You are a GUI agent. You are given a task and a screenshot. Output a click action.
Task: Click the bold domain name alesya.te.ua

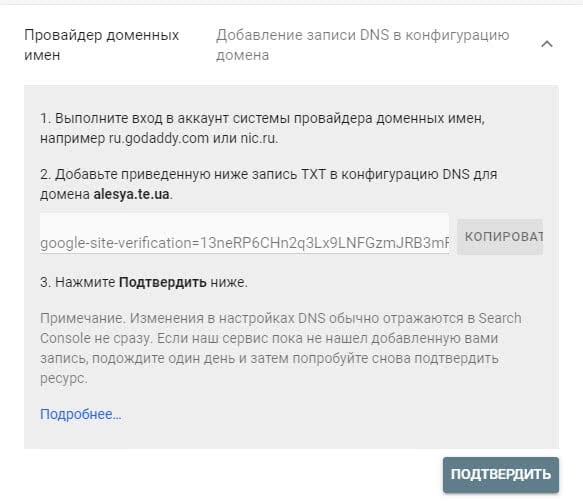pyautogui.click(x=132, y=194)
